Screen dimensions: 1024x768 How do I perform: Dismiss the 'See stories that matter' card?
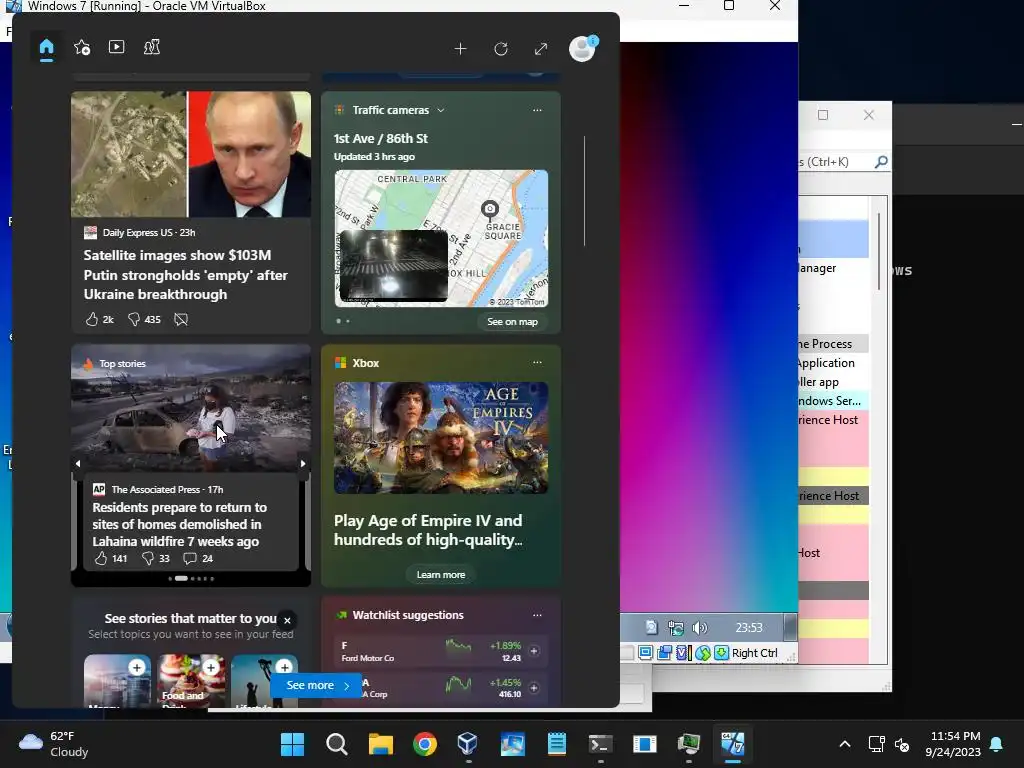(287, 620)
